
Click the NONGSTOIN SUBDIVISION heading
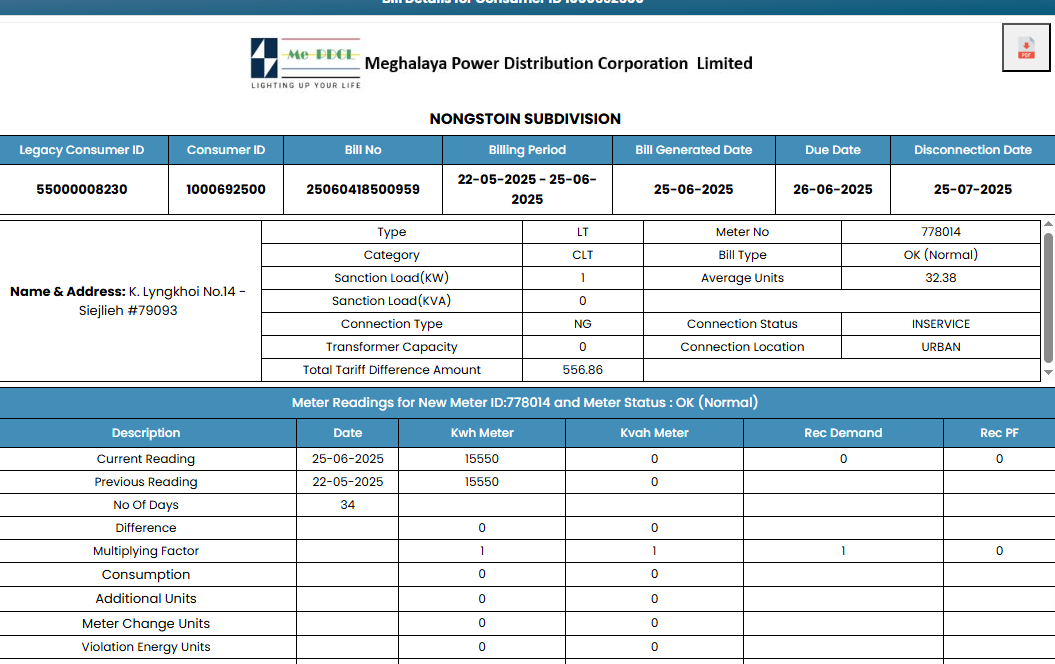tap(525, 119)
